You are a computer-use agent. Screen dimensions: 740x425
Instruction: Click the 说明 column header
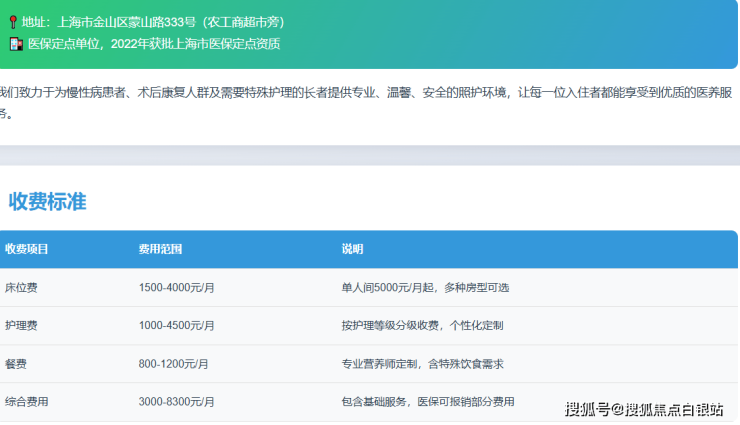352,249
